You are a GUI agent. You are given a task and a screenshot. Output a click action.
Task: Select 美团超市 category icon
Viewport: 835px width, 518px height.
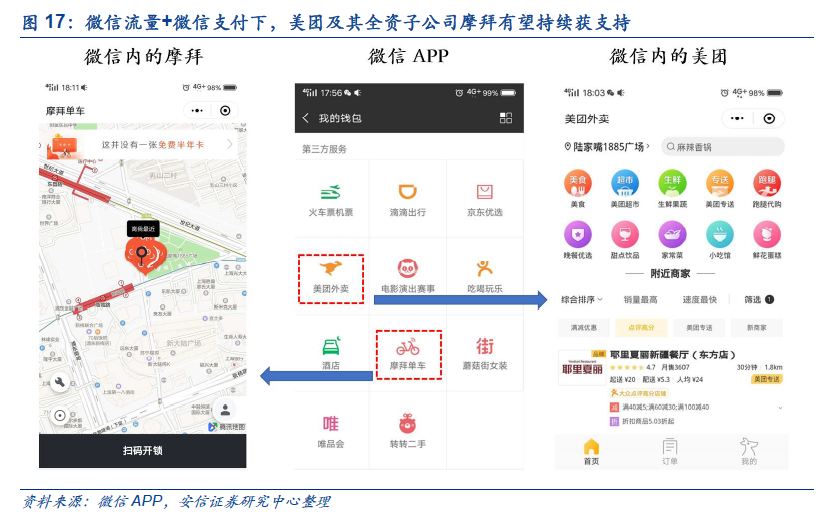click(625, 189)
